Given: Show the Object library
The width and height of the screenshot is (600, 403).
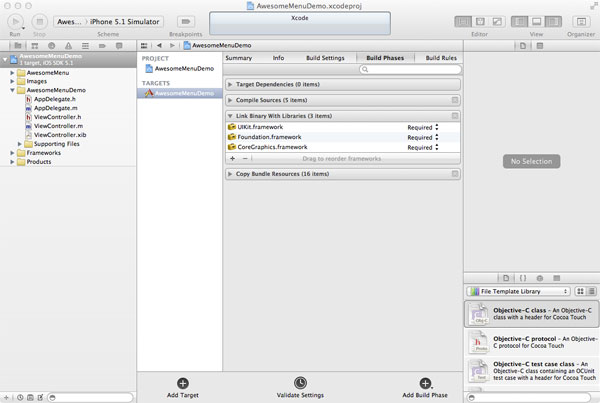Looking at the screenshot, I should (x=540, y=278).
